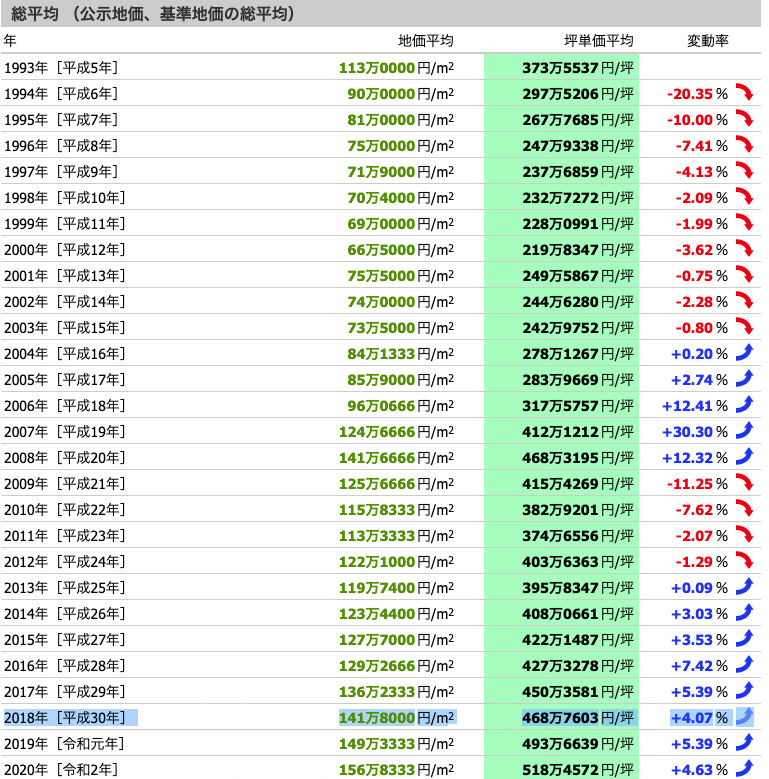Click the red down arrow in 1996年 row
The image size is (769, 779).
744,145
